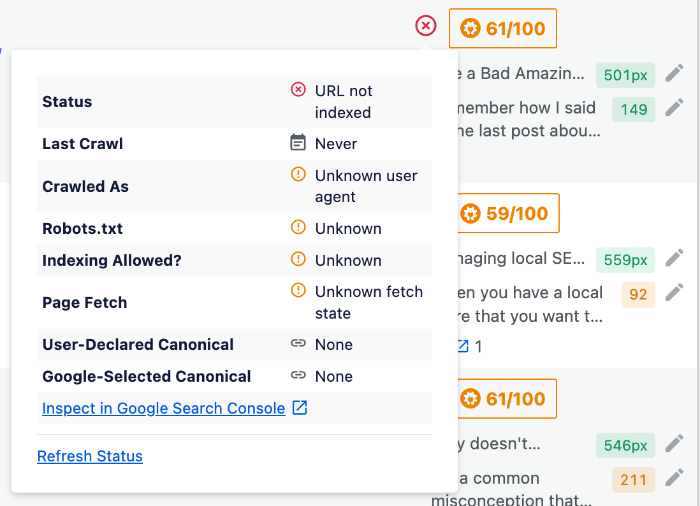Click the 149 description length badge
Image resolution: width=700 pixels, height=506 pixels.
[x=633, y=109]
